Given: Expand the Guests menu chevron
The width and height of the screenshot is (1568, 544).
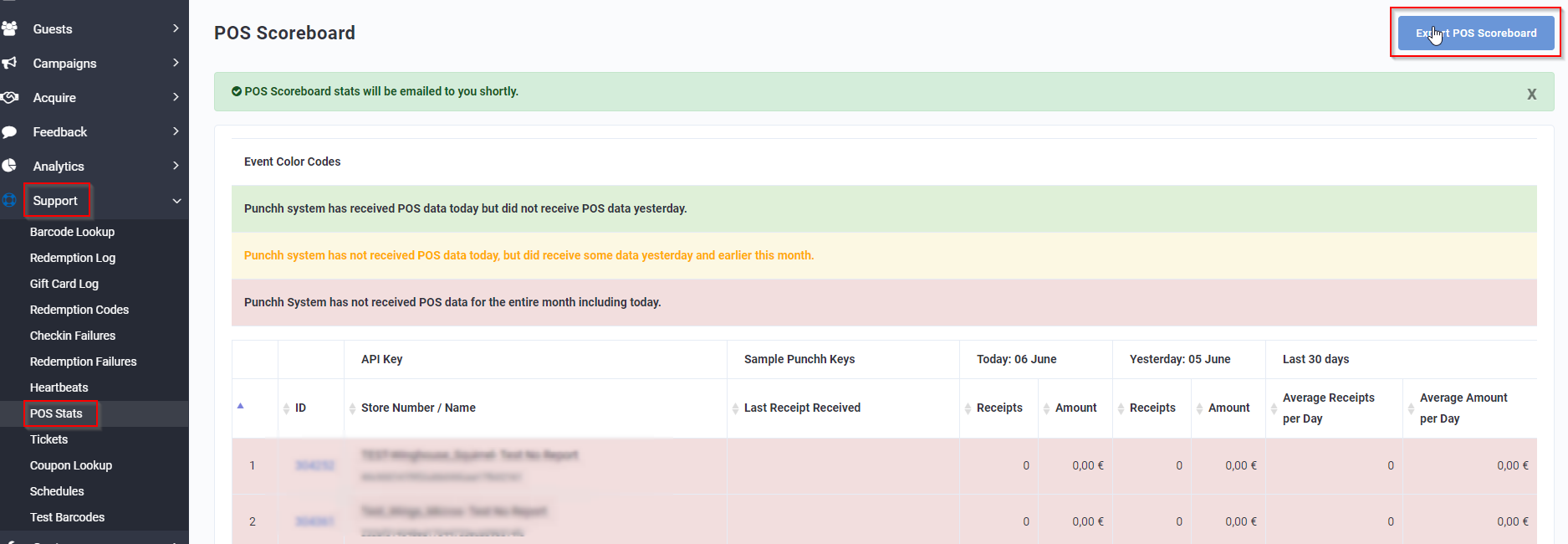Looking at the screenshot, I should pyautogui.click(x=176, y=28).
